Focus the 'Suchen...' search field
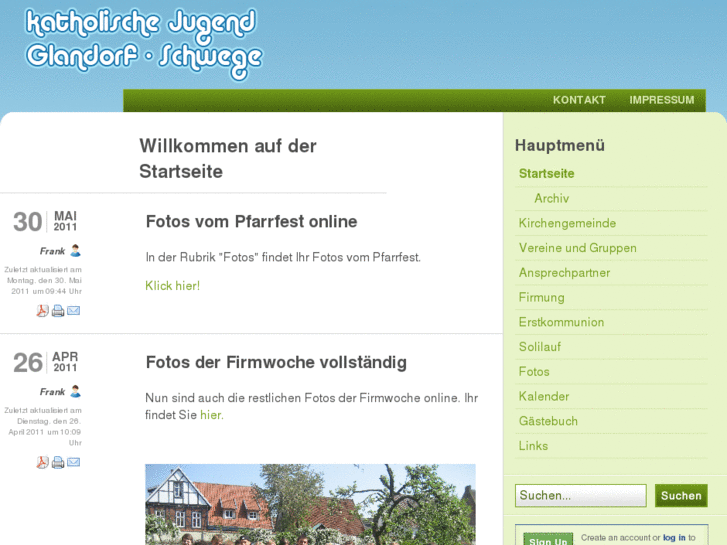 coord(580,495)
